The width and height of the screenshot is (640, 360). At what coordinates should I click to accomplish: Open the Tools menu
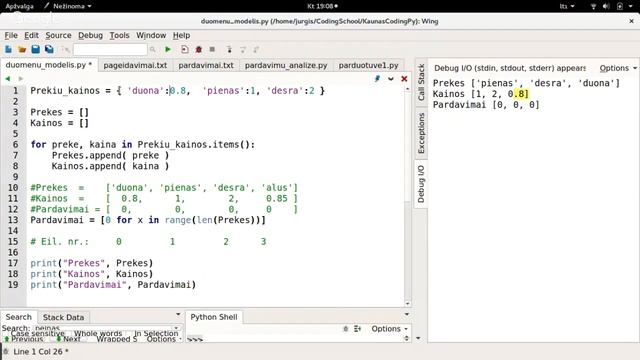(119, 36)
